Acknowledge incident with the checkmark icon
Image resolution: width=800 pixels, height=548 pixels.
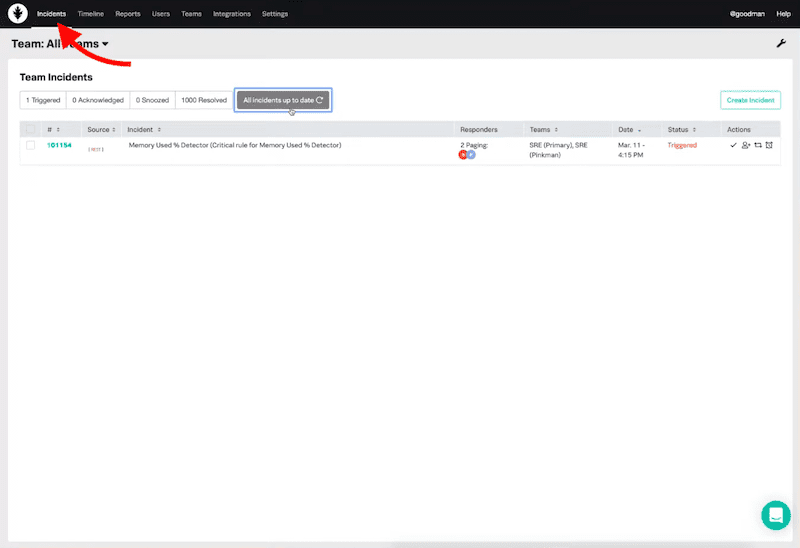733,145
